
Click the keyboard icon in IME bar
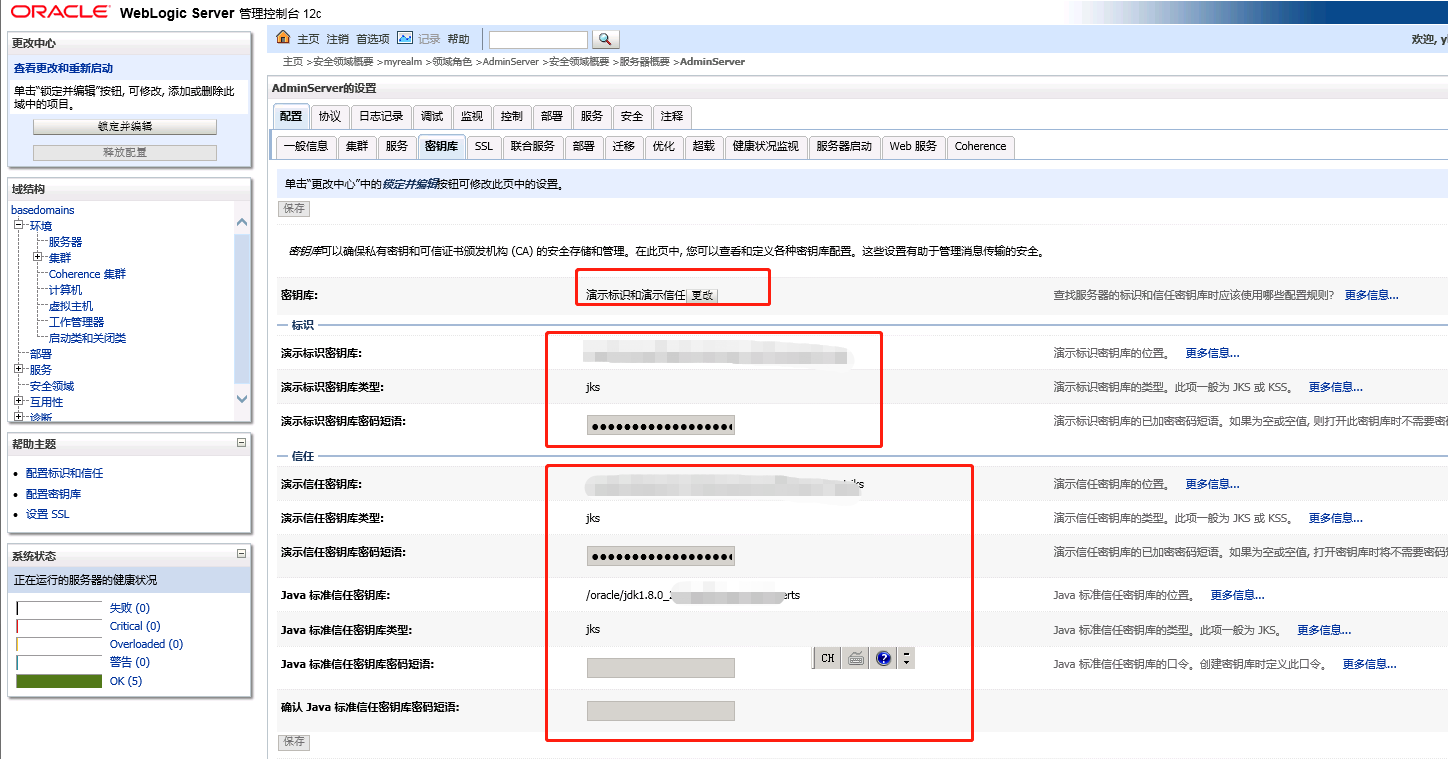[x=856, y=658]
